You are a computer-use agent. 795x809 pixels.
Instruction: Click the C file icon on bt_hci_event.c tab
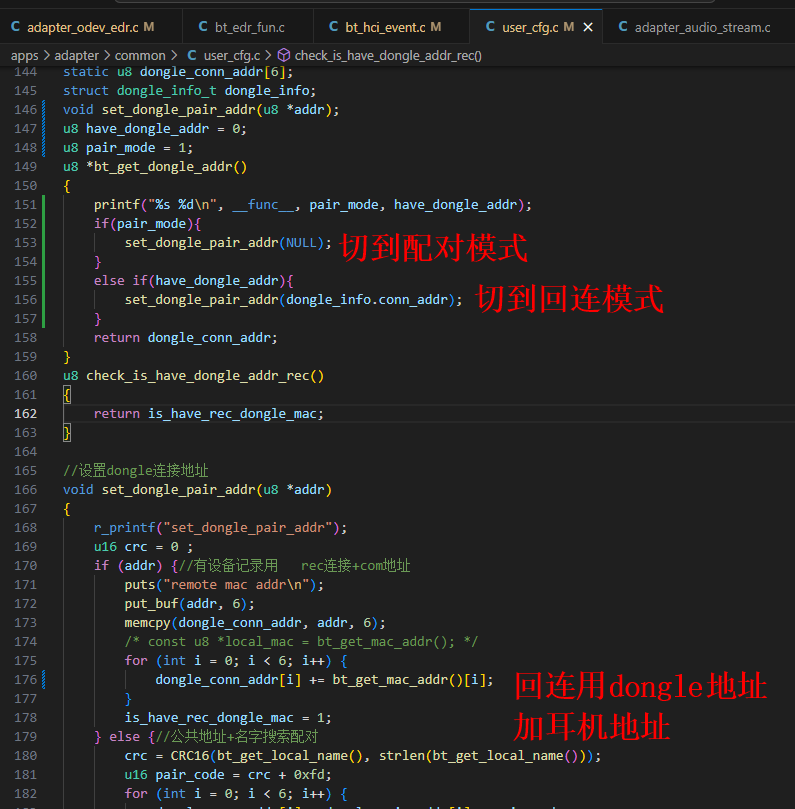click(x=334, y=27)
